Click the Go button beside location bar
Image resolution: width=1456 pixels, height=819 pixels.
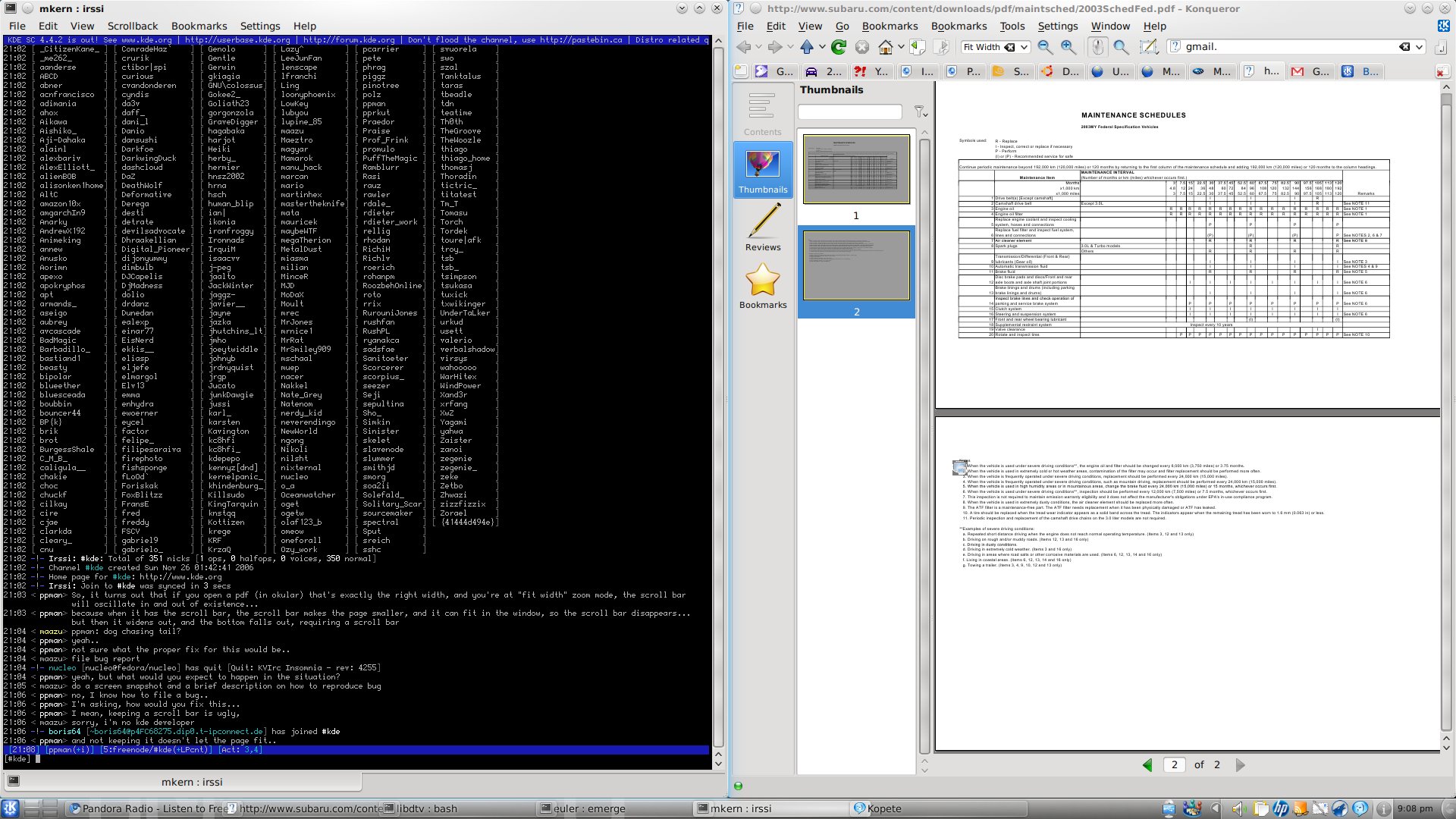1441,47
